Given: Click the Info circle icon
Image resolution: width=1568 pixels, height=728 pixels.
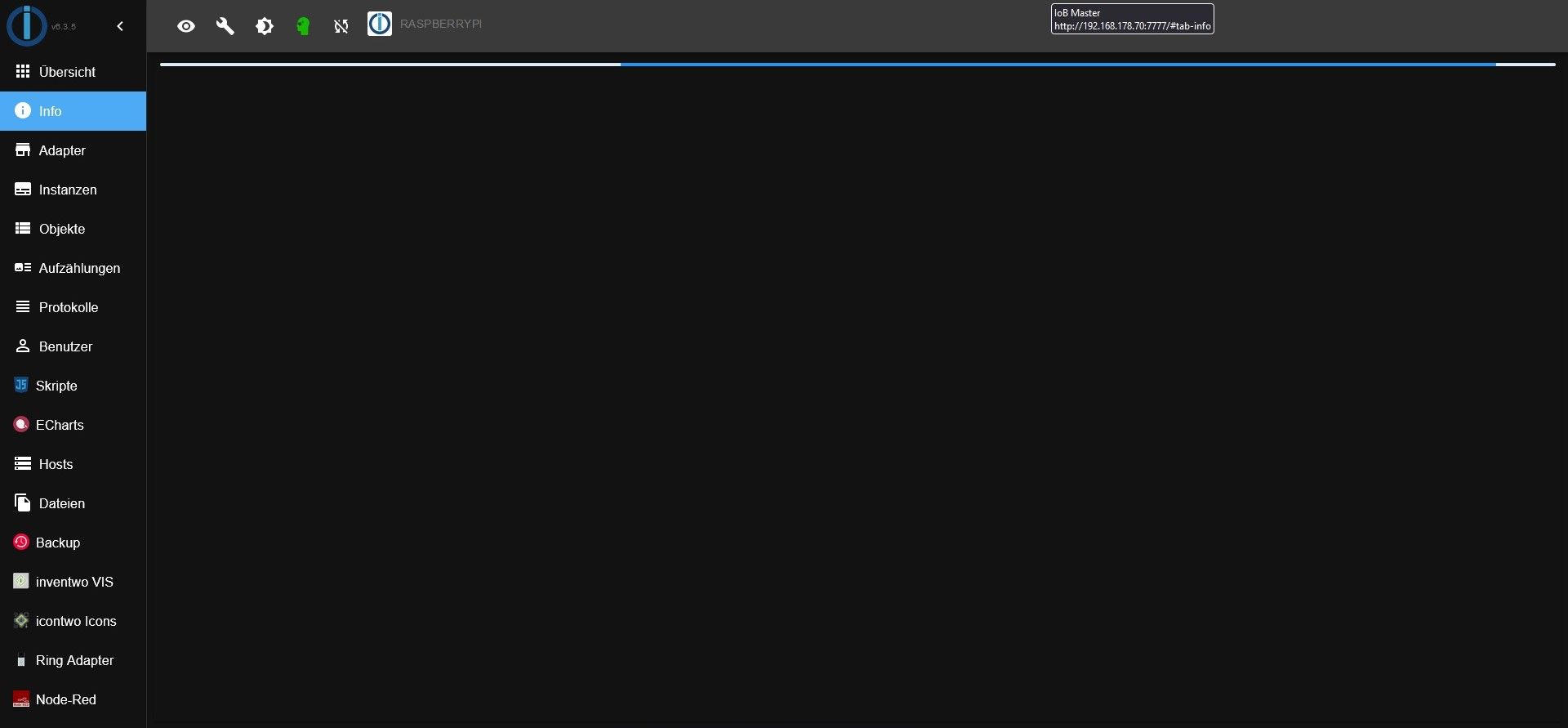Looking at the screenshot, I should [x=23, y=110].
